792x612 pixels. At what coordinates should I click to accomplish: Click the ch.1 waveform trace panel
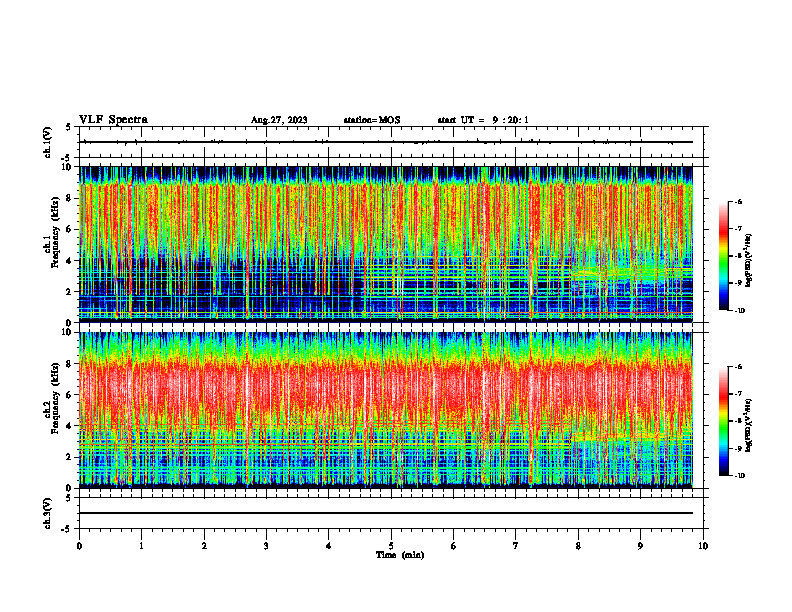coord(391,142)
